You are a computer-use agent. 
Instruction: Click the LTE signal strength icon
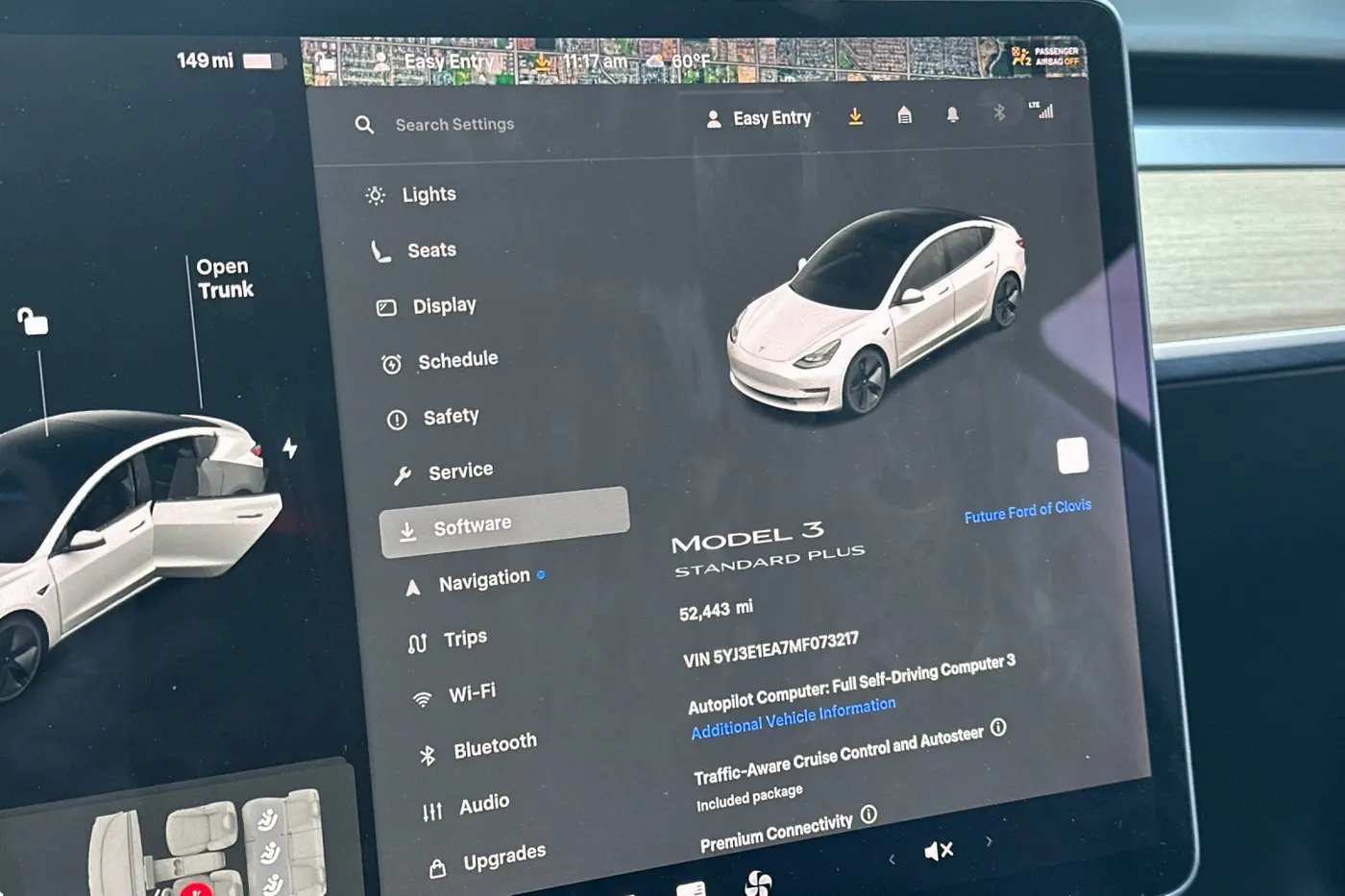[x=1041, y=109]
